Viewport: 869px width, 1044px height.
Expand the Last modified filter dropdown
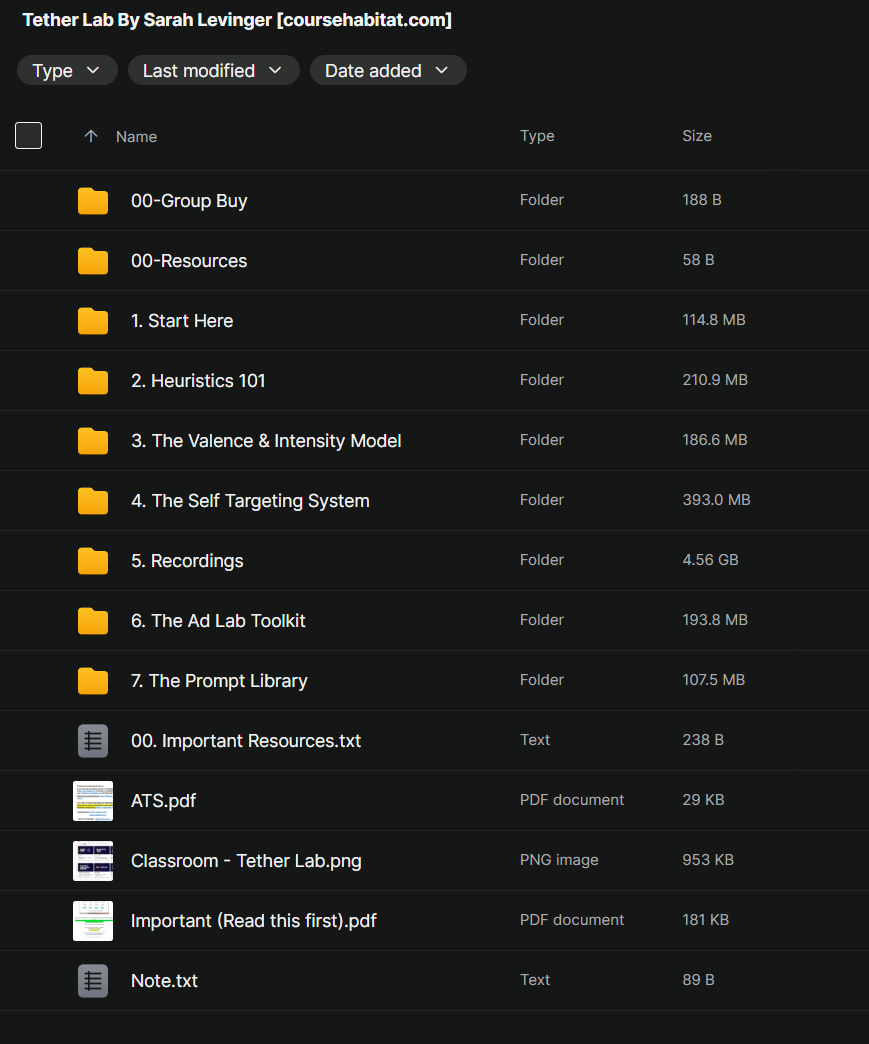click(x=213, y=71)
